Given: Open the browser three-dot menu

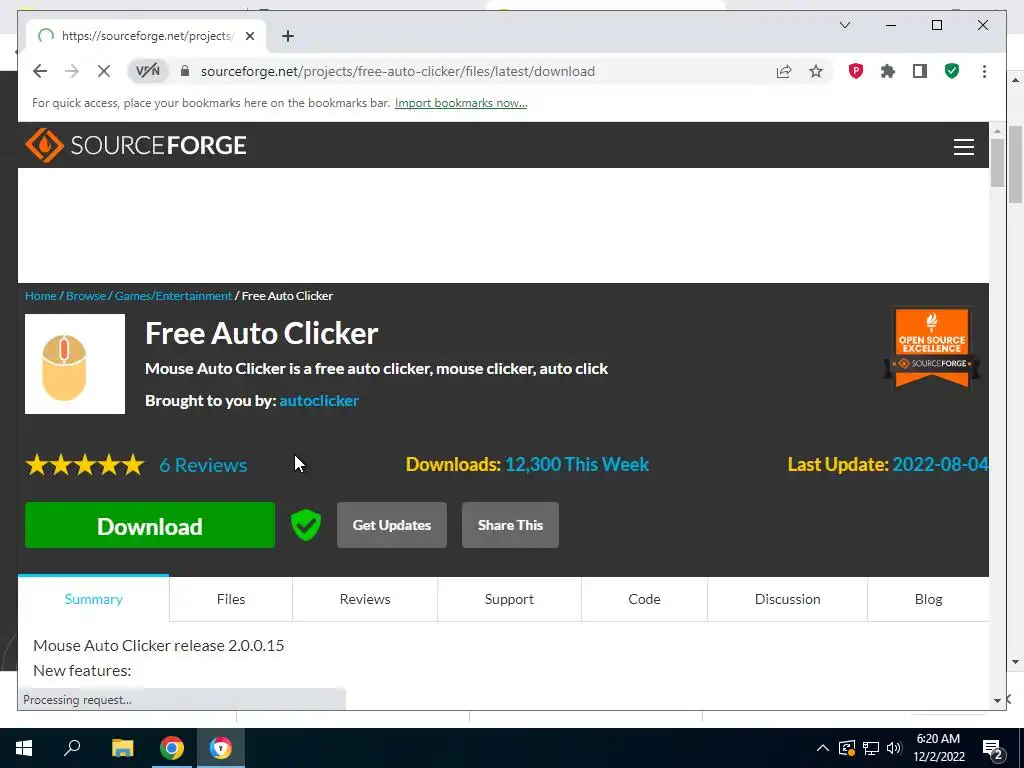Looking at the screenshot, I should [984, 71].
